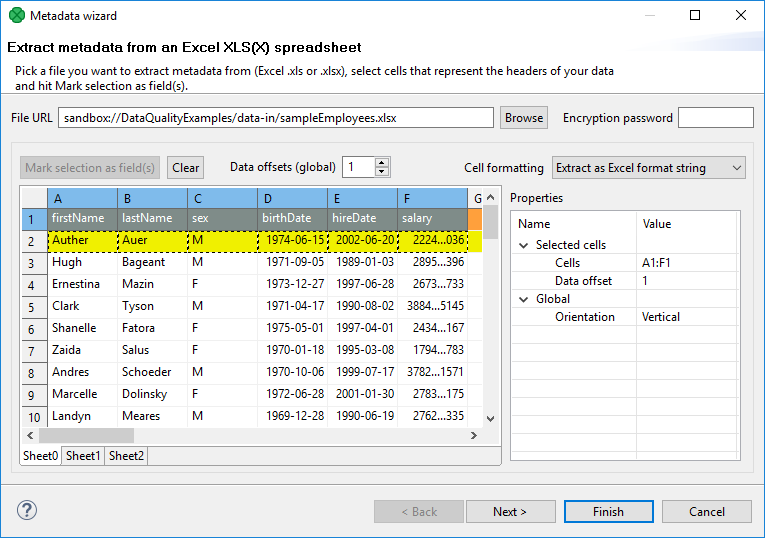Increase Data offsets value with up arrow

pos(382,163)
